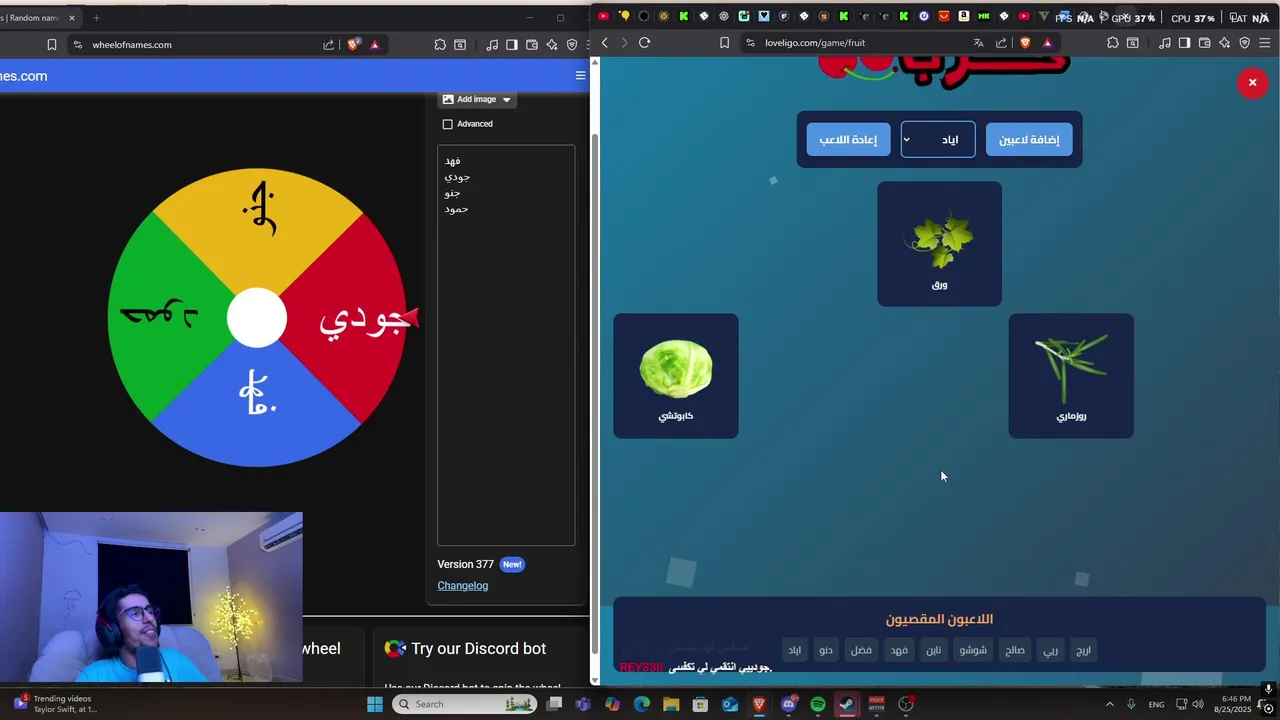This screenshot has width=1280, height=720.
Task: Open a new tab in left browser
Action: [x=96, y=18]
